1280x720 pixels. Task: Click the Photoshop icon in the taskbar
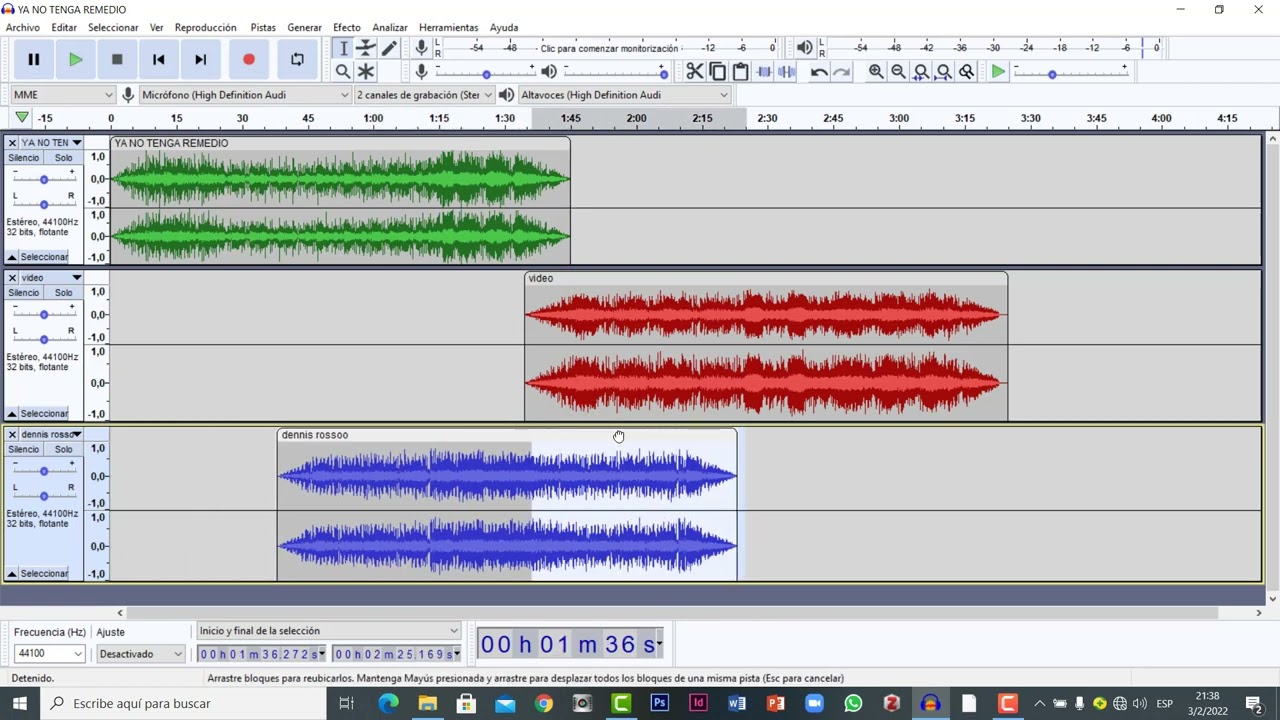click(659, 703)
